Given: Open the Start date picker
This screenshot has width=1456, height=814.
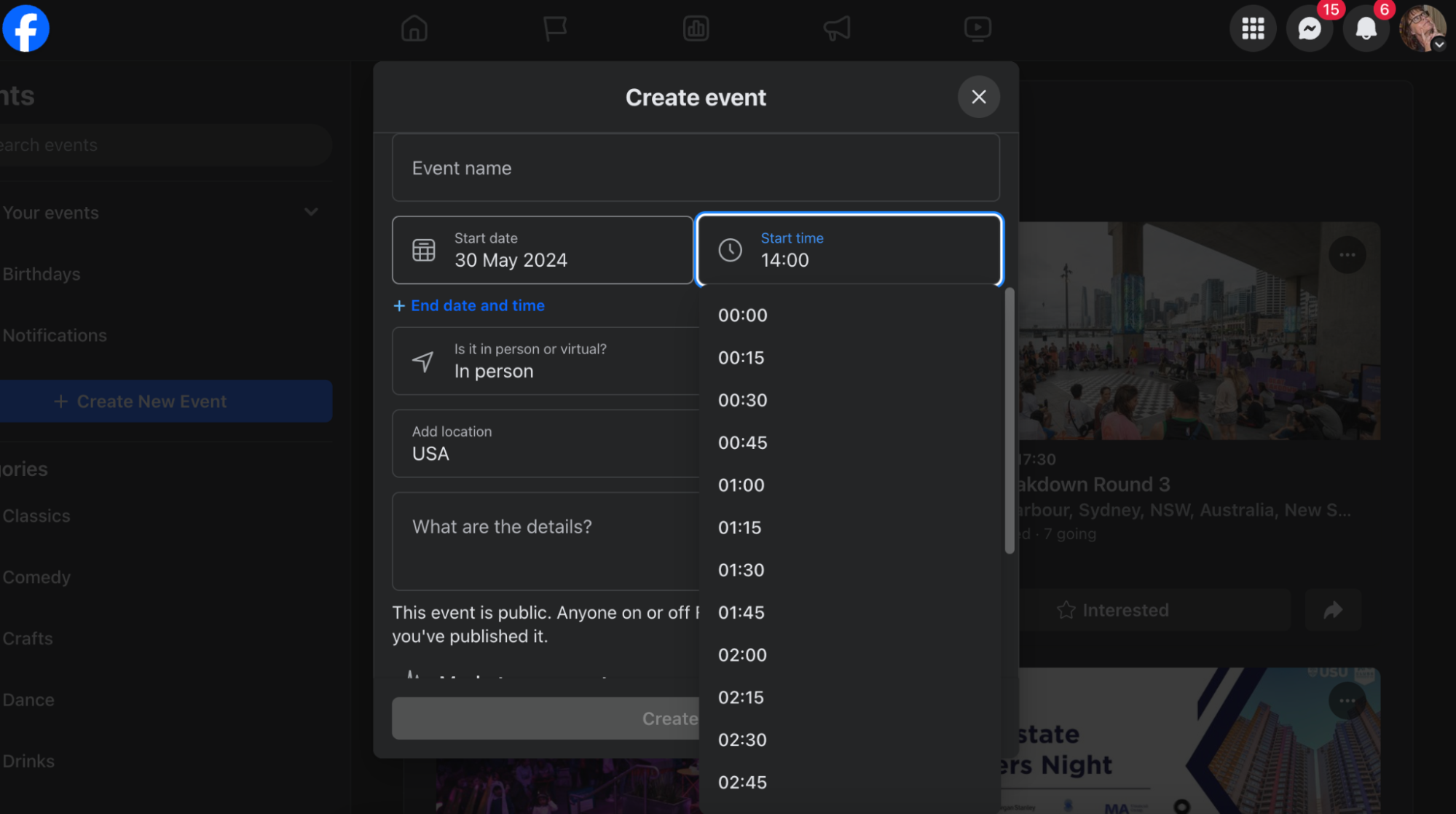Looking at the screenshot, I should tap(543, 250).
